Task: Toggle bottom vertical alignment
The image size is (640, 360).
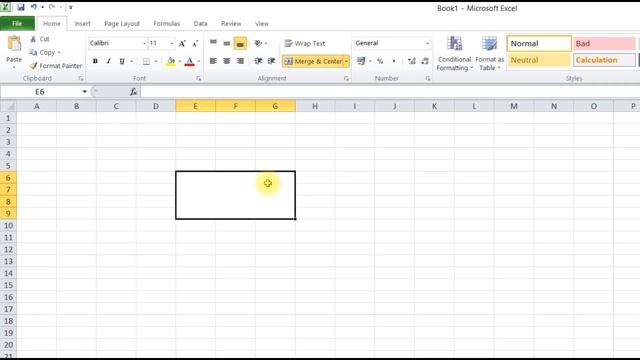Action: coord(240,43)
